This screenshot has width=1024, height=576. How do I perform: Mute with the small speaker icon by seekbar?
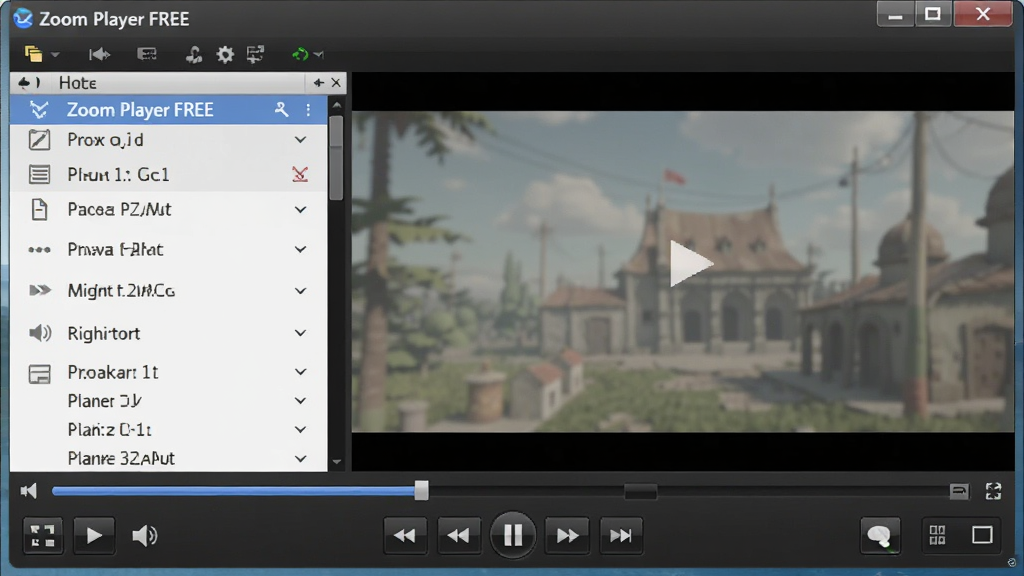(29, 491)
